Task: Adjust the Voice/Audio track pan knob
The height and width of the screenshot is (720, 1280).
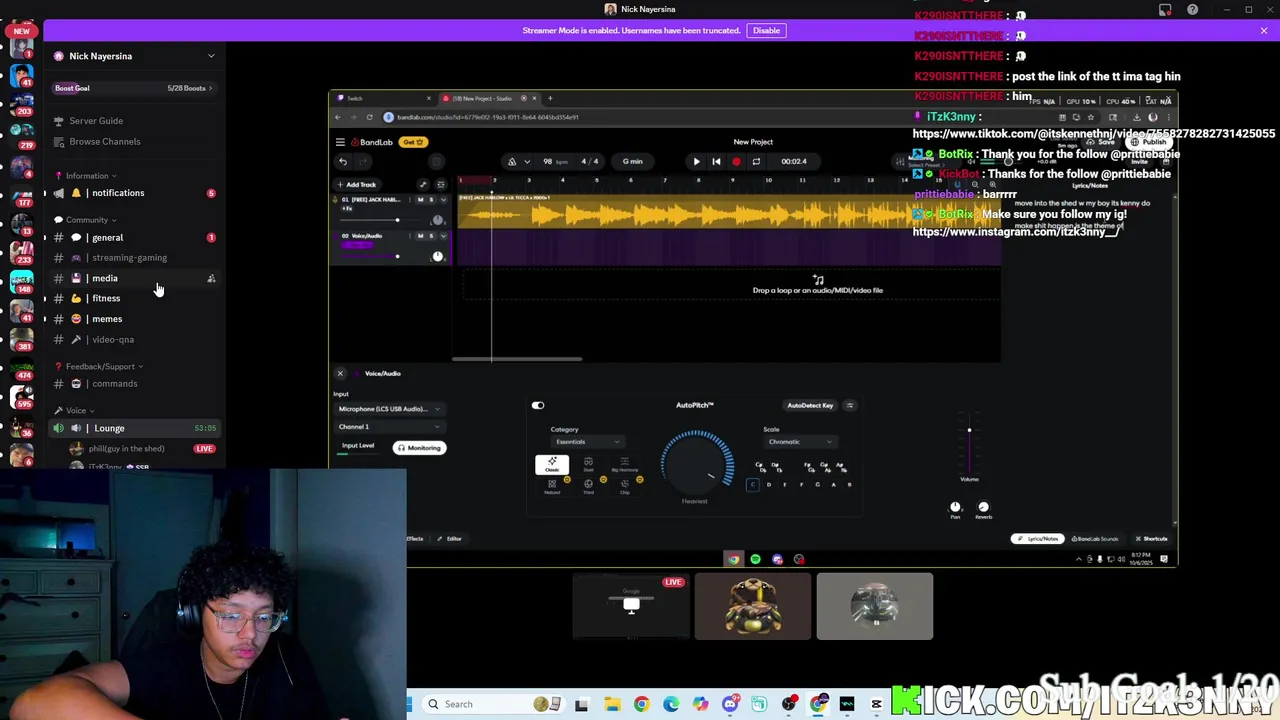Action: (x=437, y=256)
